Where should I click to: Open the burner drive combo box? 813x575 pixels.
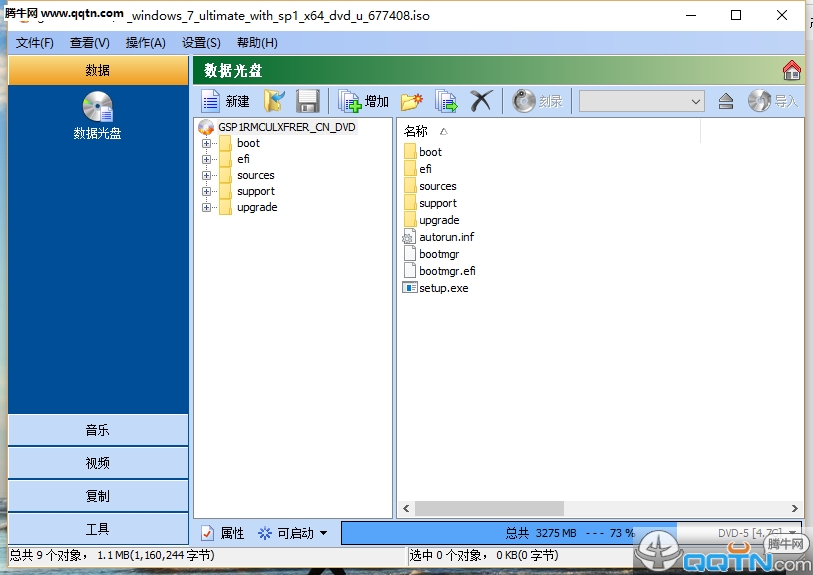tap(642, 101)
